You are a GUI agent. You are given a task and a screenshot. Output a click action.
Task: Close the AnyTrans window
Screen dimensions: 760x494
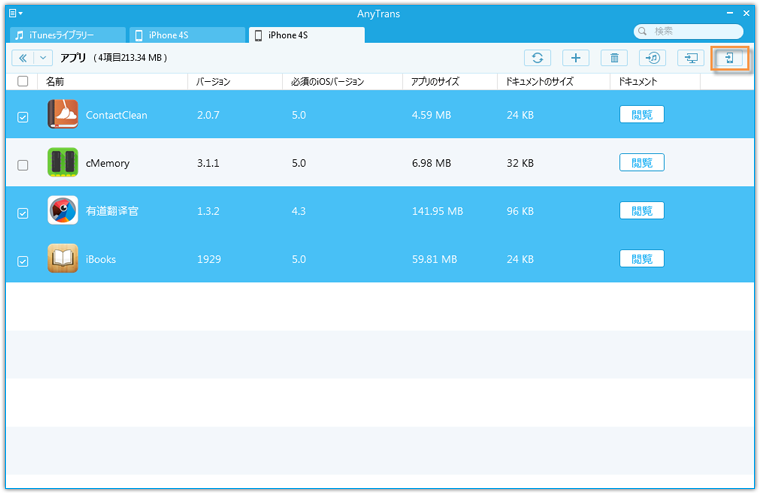pyautogui.click(x=746, y=13)
